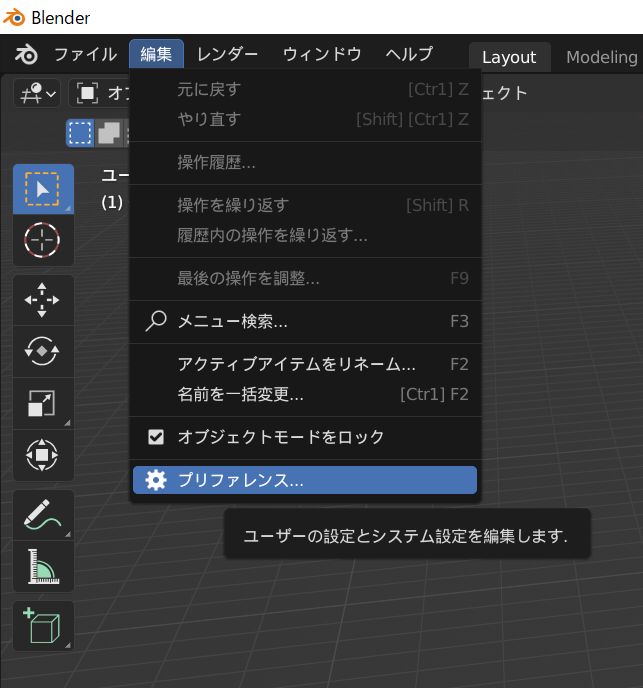This screenshot has height=688, width=643.
Task: Open the object interaction mode dropdown
Action: click(x=99, y=93)
